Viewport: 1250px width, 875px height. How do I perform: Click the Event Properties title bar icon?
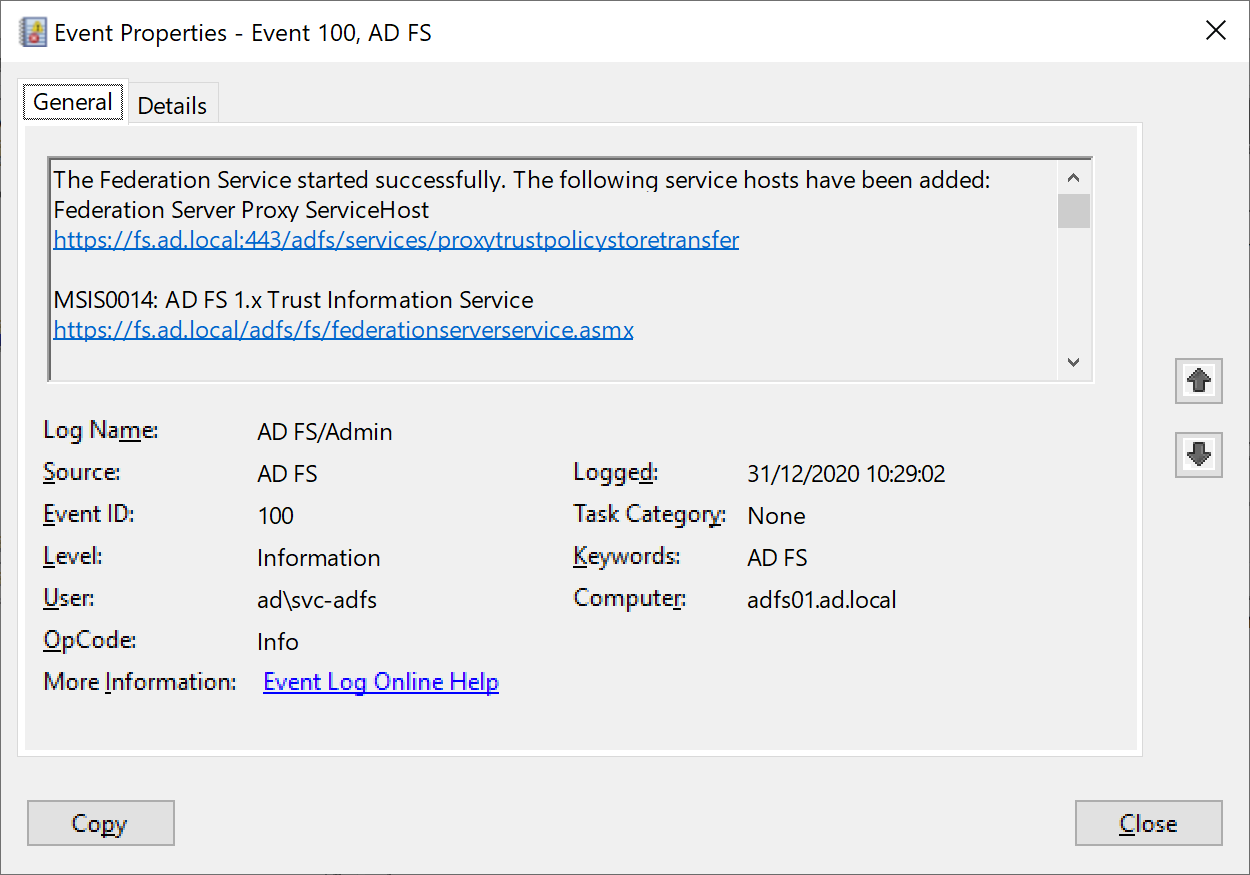pos(33,32)
